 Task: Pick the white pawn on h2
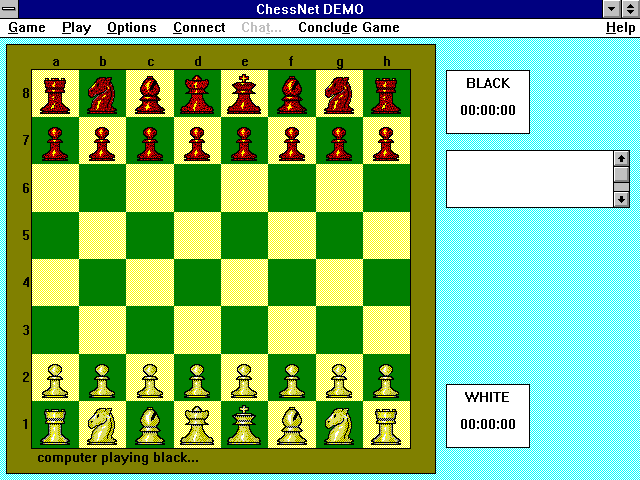(x=386, y=381)
